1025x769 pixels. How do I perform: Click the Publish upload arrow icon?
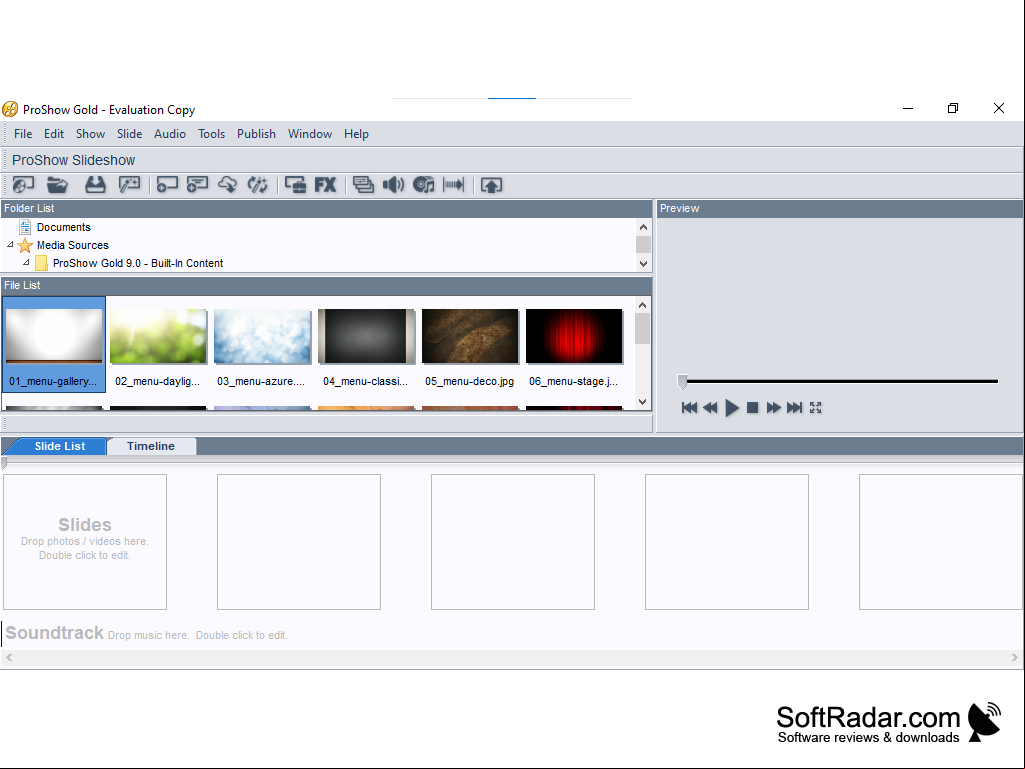pyautogui.click(x=491, y=185)
